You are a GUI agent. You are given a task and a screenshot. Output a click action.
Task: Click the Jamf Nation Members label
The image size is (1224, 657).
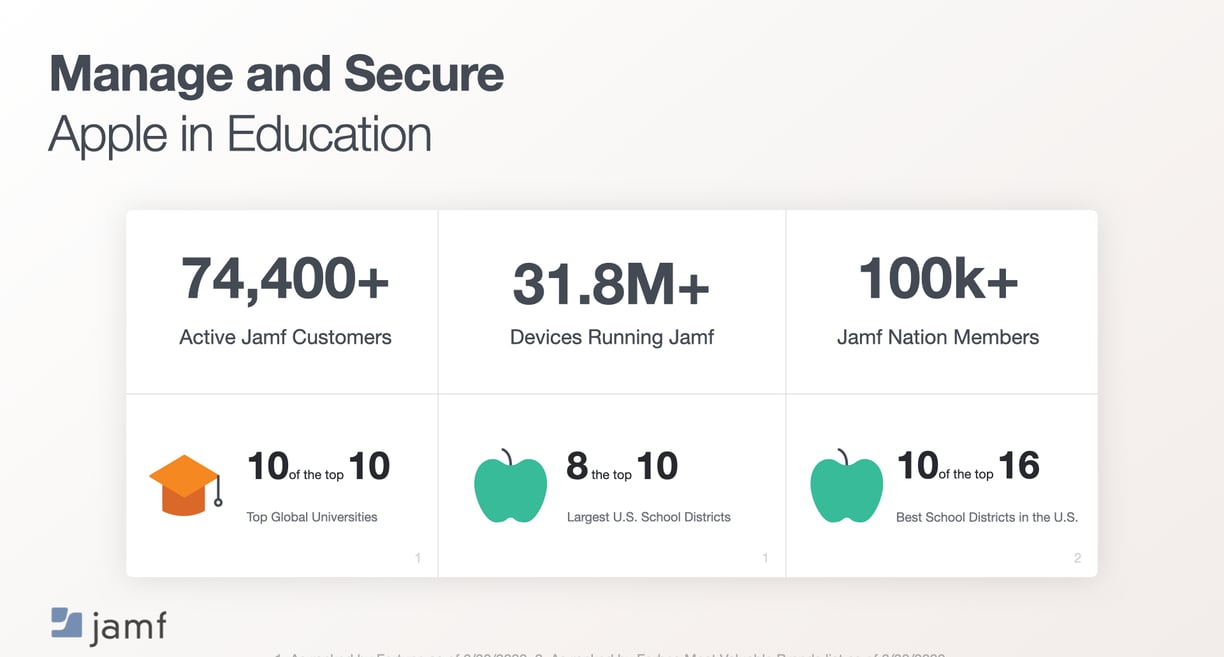click(x=938, y=337)
